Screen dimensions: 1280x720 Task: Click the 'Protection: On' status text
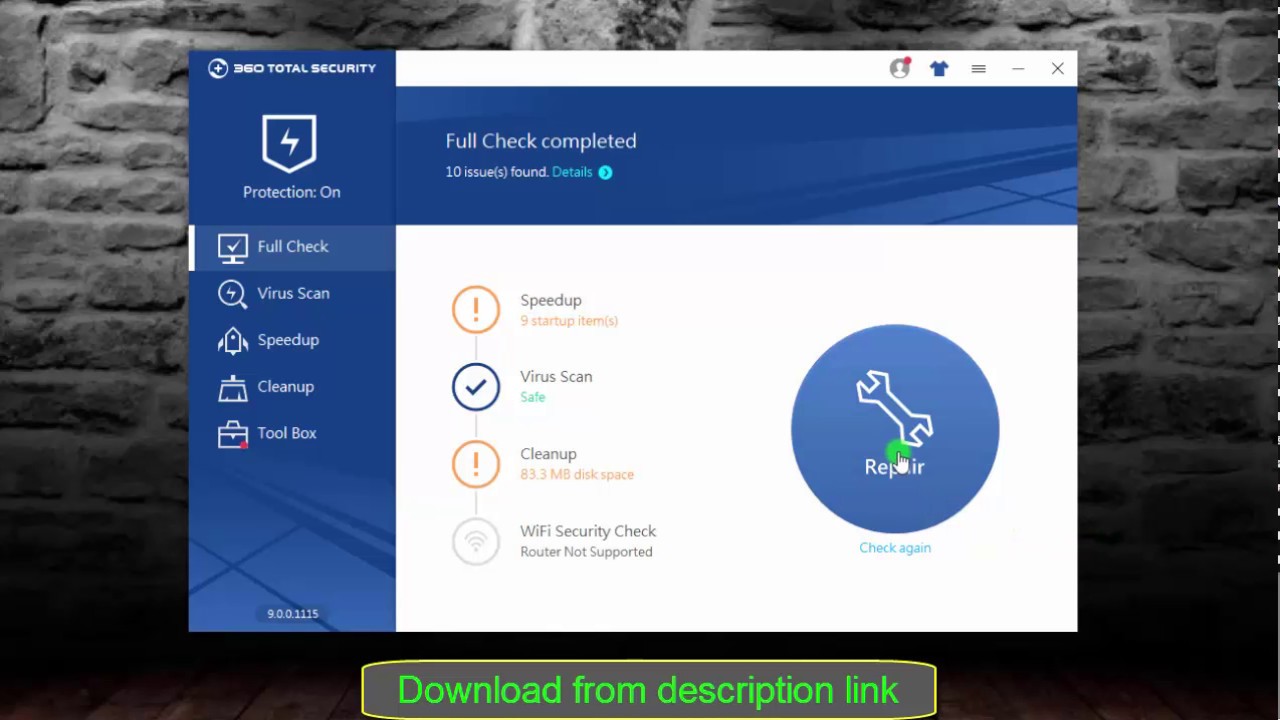291,192
